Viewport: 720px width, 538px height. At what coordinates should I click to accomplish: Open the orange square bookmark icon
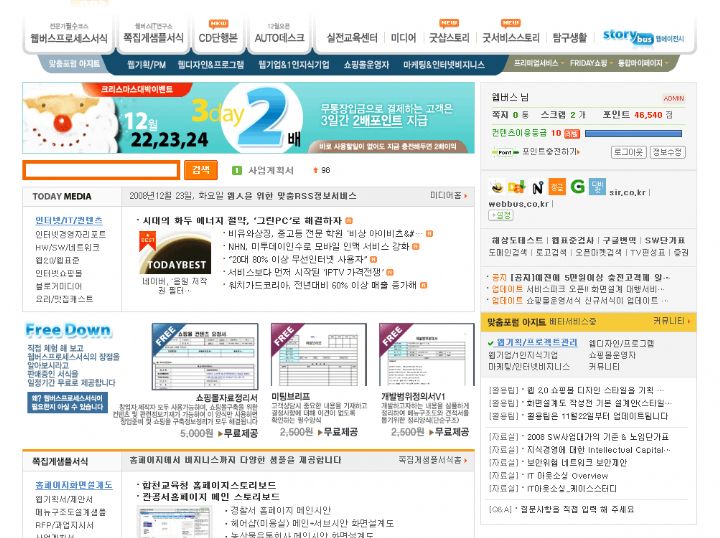(557, 187)
